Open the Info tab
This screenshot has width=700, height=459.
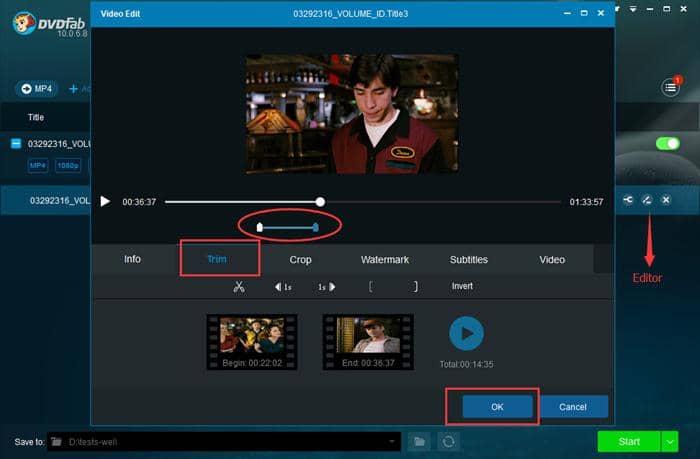(x=132, y=259)
